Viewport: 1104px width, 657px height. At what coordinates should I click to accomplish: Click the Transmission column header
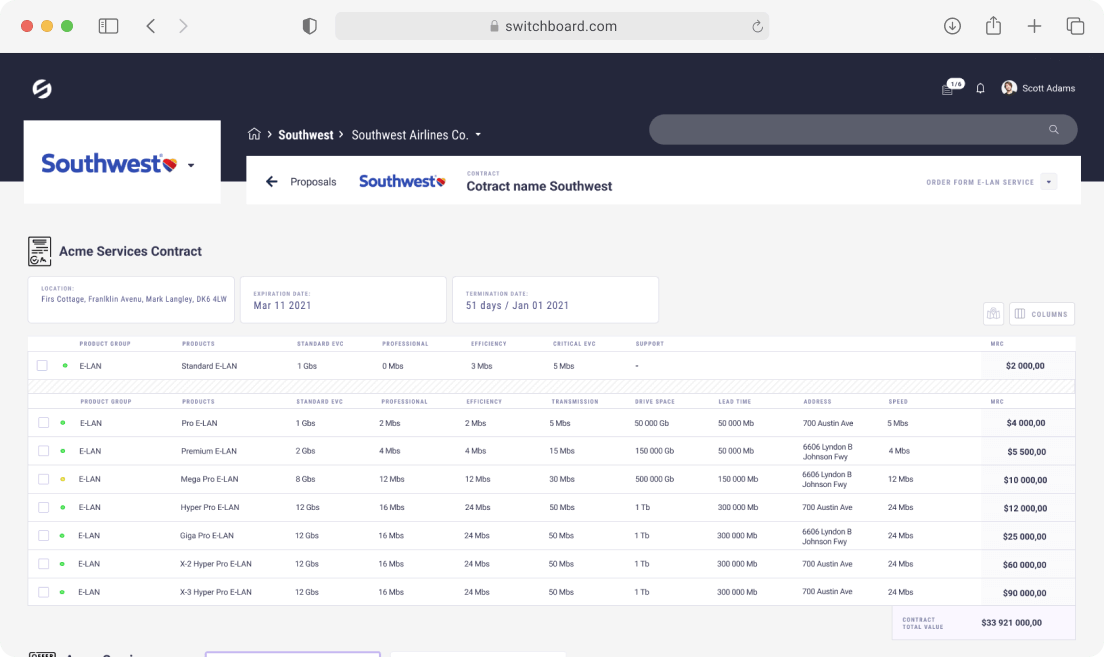pos(575,401)
